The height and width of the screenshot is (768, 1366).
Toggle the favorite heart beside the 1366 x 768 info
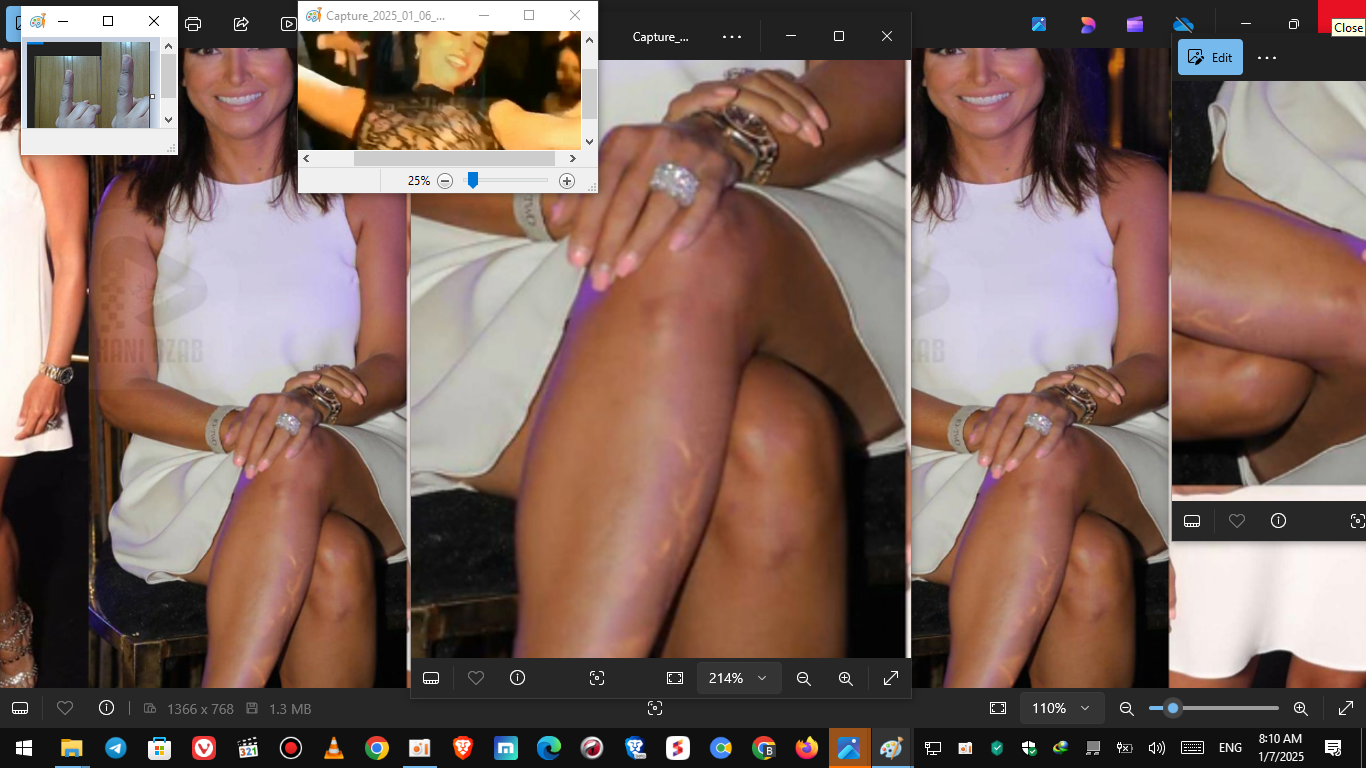coord(65,708)
